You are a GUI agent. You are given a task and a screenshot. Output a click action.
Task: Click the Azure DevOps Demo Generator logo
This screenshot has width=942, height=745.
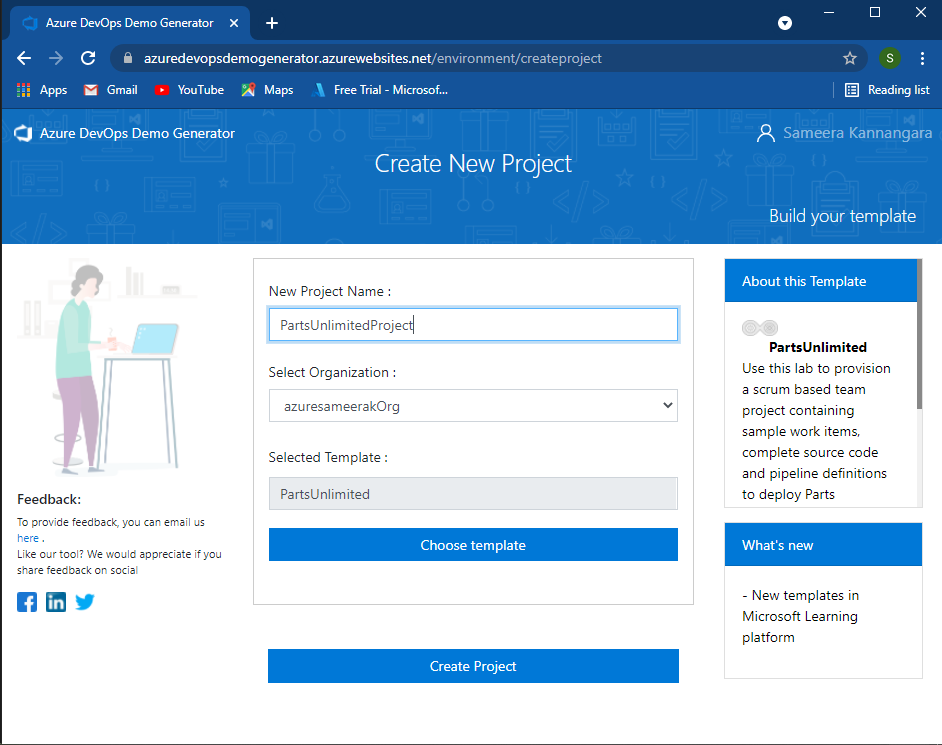22,132
